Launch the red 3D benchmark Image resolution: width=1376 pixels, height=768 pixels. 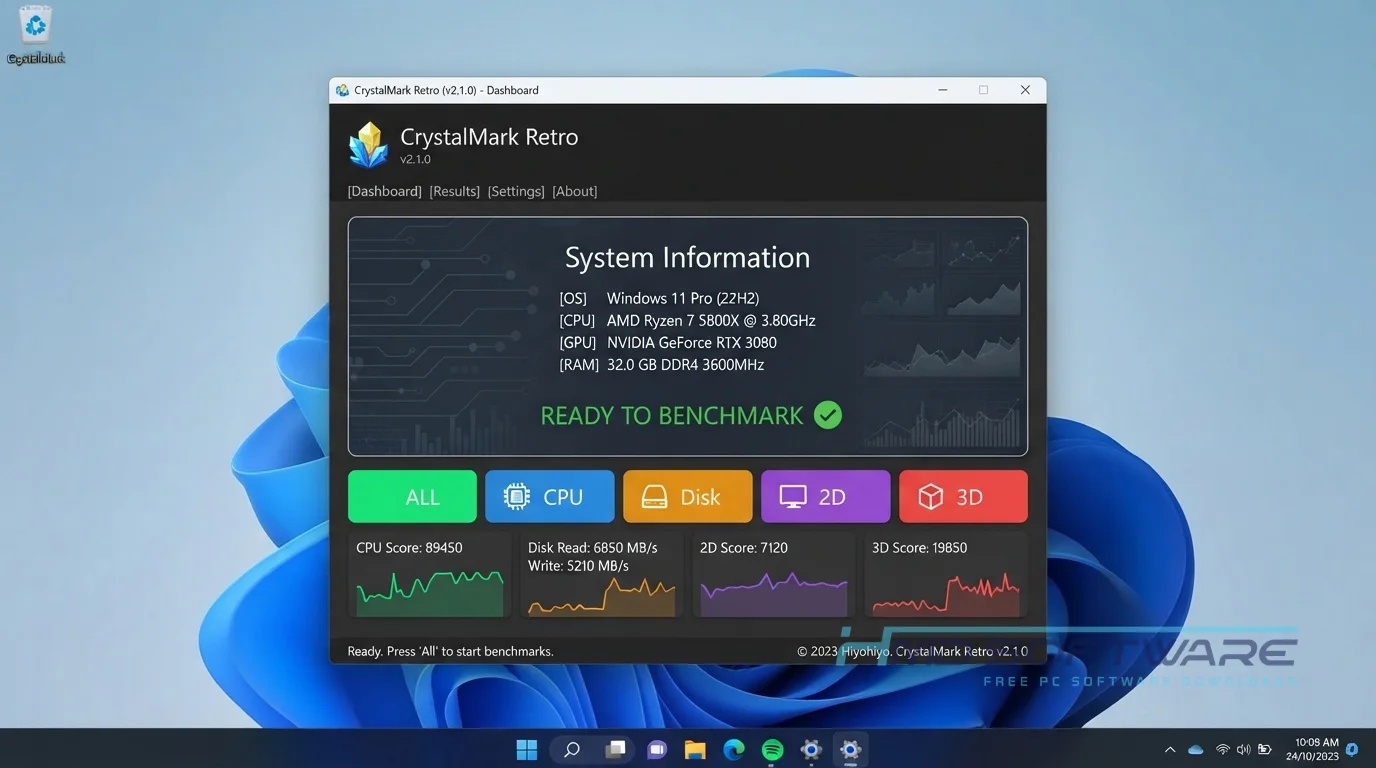click(963, 497)
